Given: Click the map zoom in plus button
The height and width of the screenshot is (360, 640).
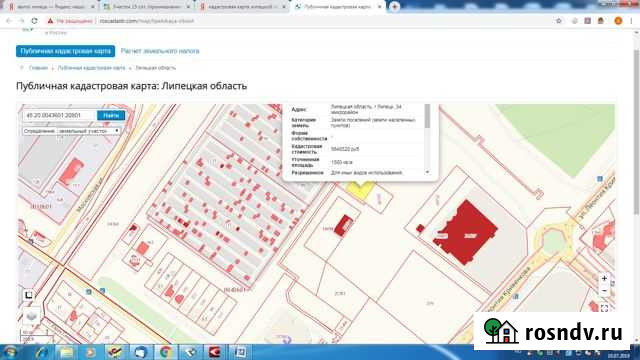Looking at the screenshot, I should point(604,279).
